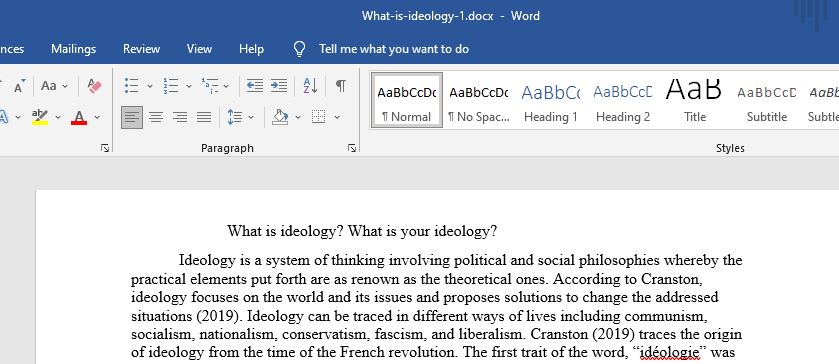Screen dimensions: 839x364
Task: Apply the Normal style
Action: (407, 101)
